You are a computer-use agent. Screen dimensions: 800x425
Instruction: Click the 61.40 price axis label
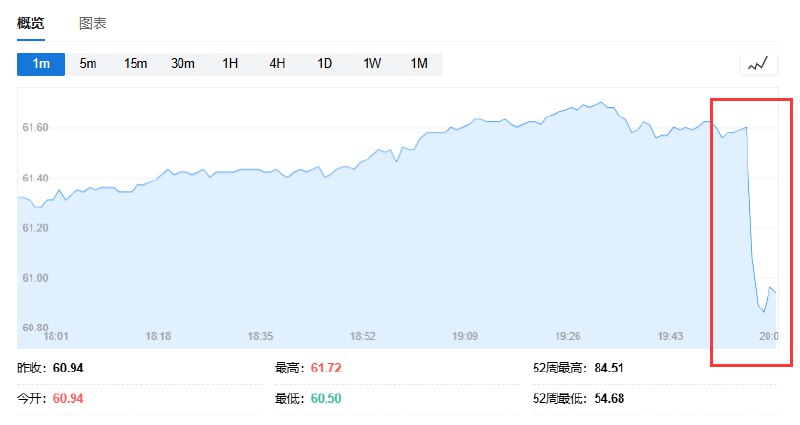click(x=35, y=178)
